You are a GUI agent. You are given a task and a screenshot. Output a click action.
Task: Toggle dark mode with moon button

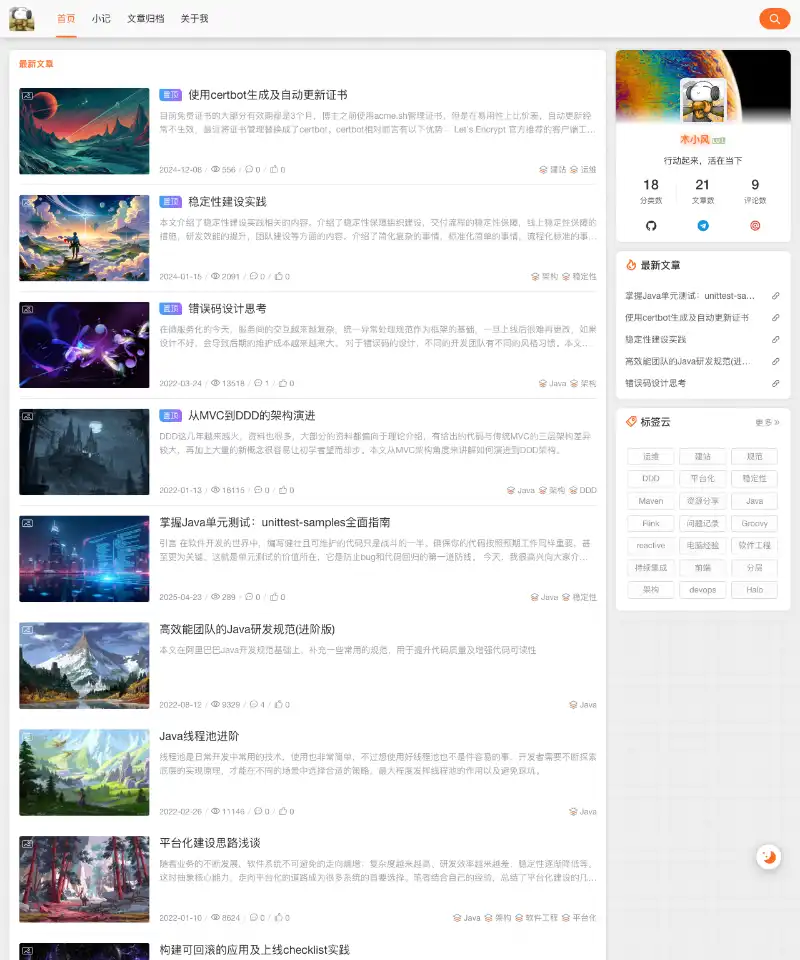coord(769,857)
